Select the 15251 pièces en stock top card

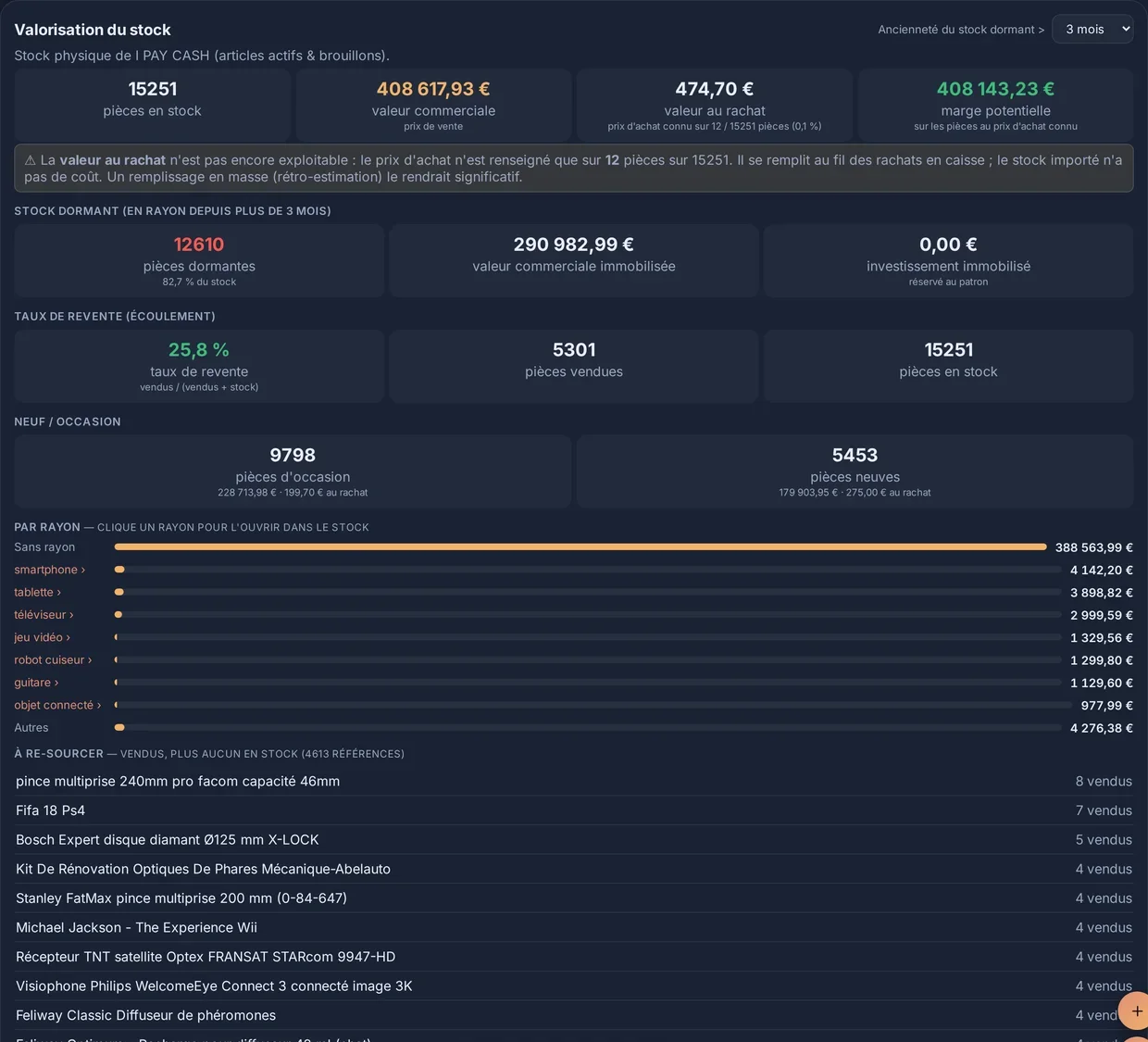tap(153, 105)
